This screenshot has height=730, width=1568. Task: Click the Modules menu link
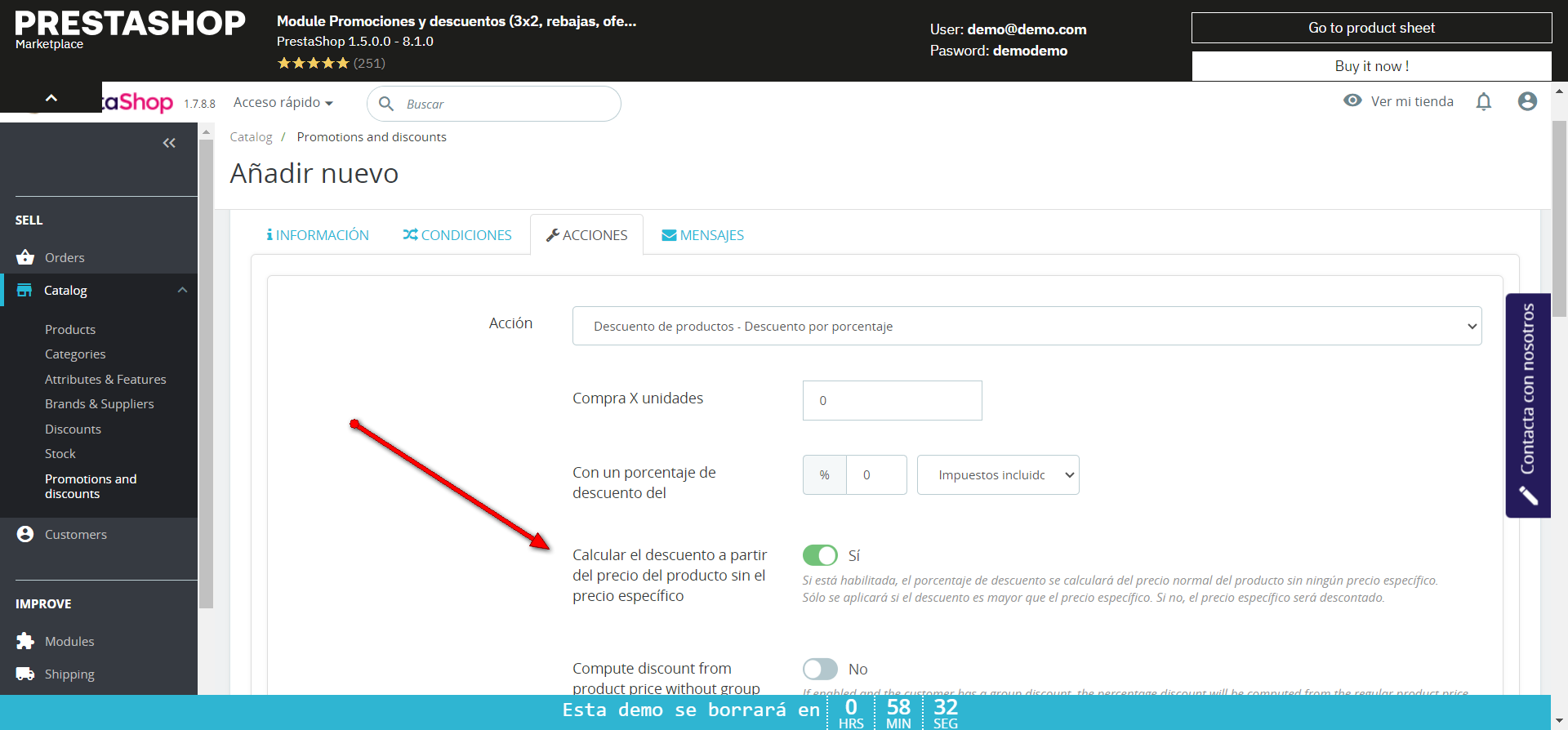[69, 641]
